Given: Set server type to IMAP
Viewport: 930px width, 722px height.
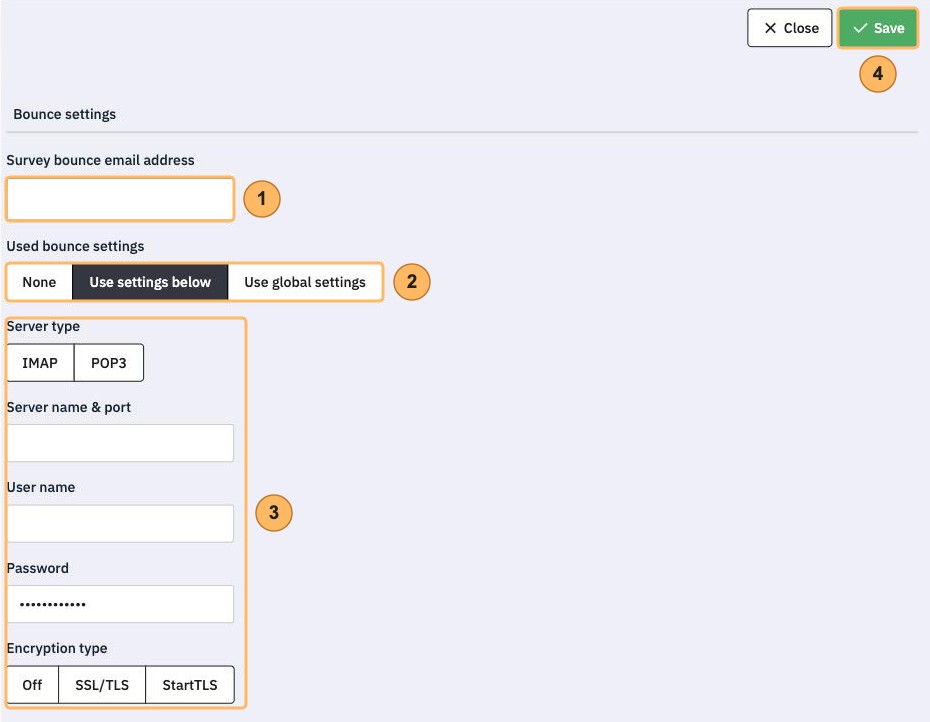Looking at the screenshot, I should coord(40,362).
